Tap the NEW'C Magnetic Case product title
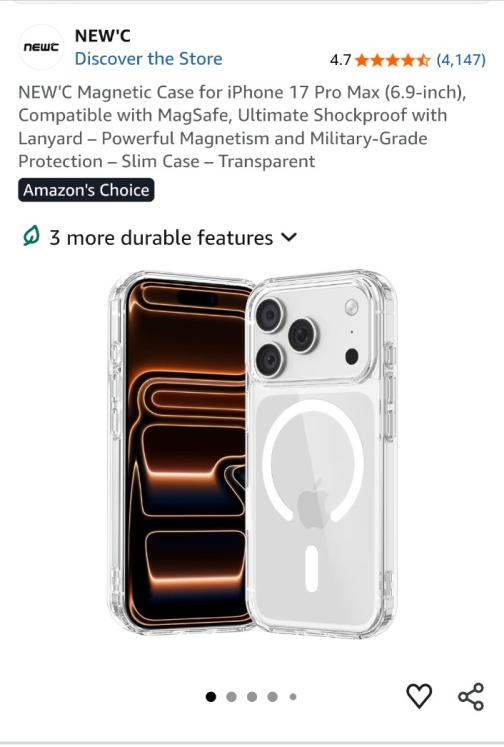 click(242, 127)
